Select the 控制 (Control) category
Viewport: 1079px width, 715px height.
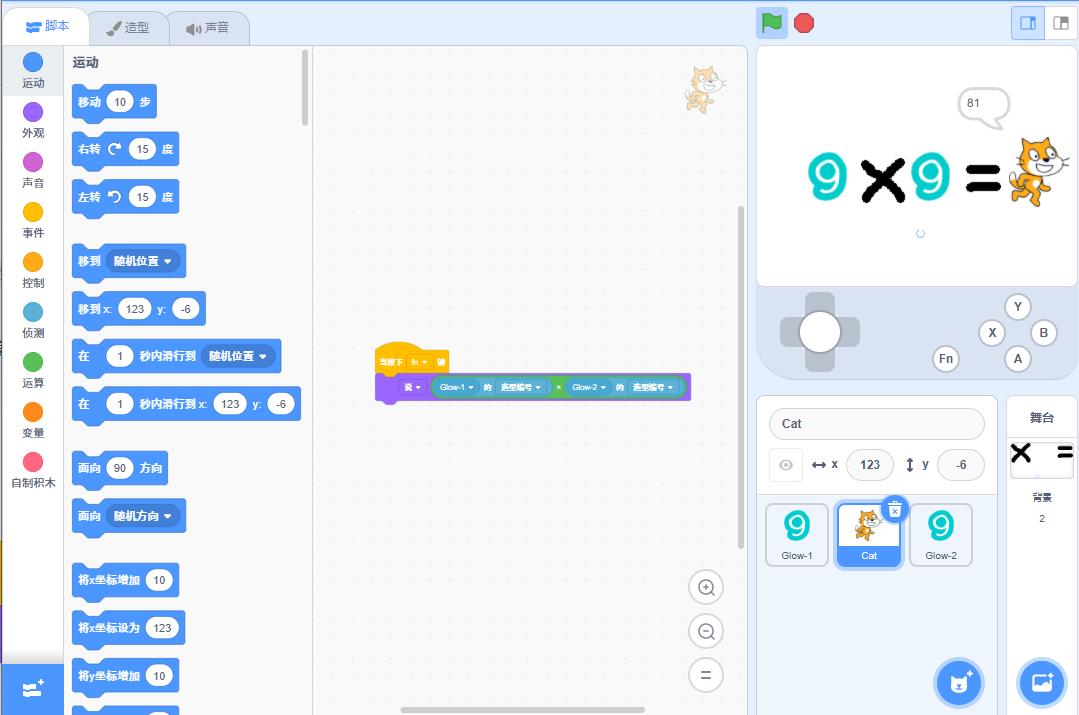[x=33, y=270]
